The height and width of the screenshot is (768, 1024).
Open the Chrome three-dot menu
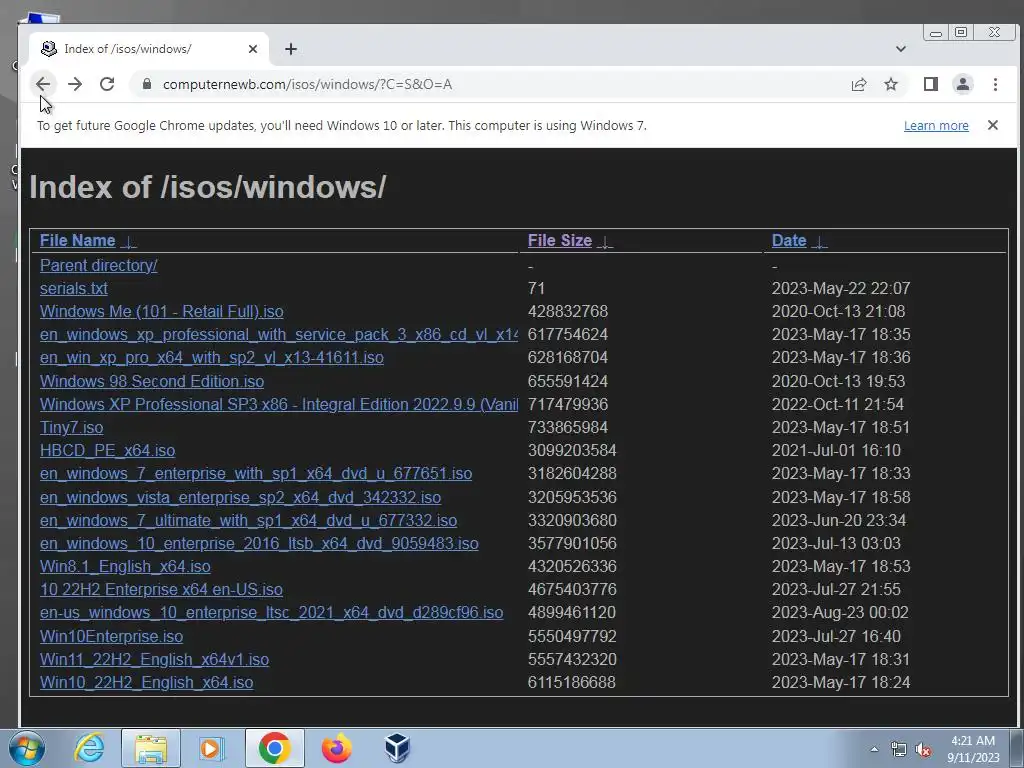995,84
